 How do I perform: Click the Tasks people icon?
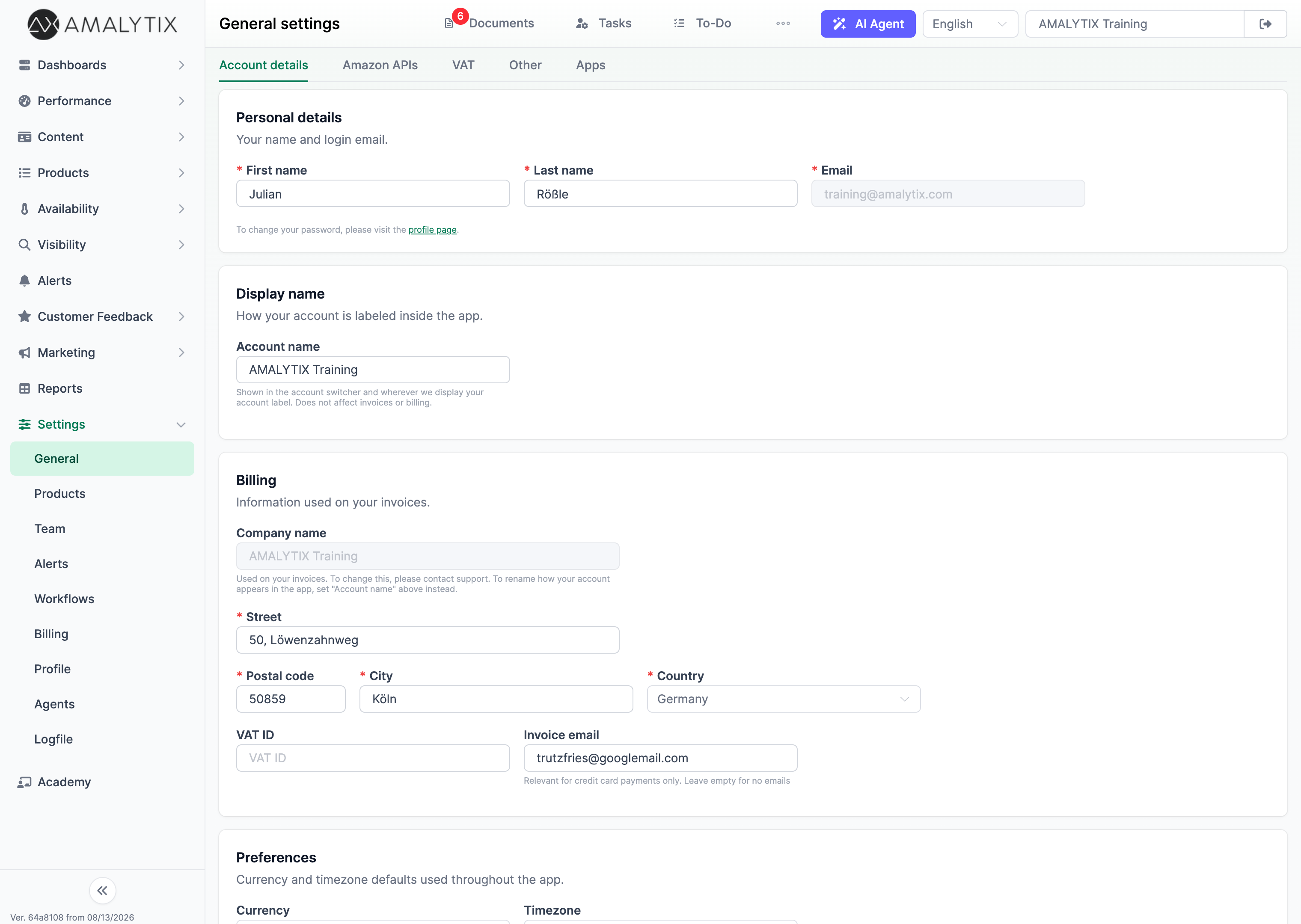pyautogui.click(x=582, y=24)
